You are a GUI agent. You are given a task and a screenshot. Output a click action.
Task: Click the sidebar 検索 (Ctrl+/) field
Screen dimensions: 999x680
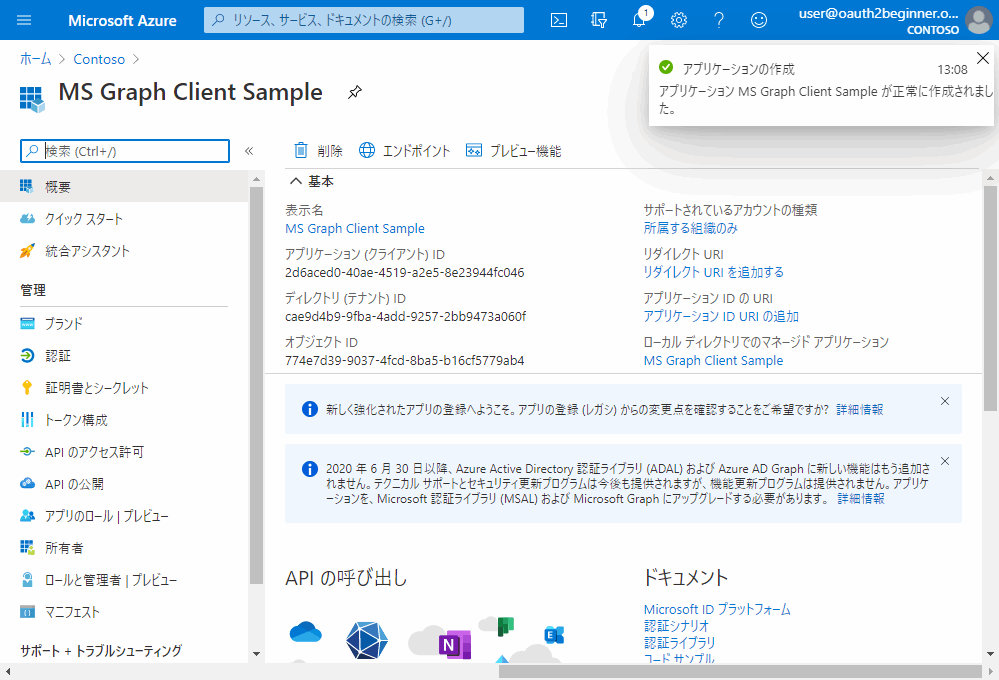125,151
